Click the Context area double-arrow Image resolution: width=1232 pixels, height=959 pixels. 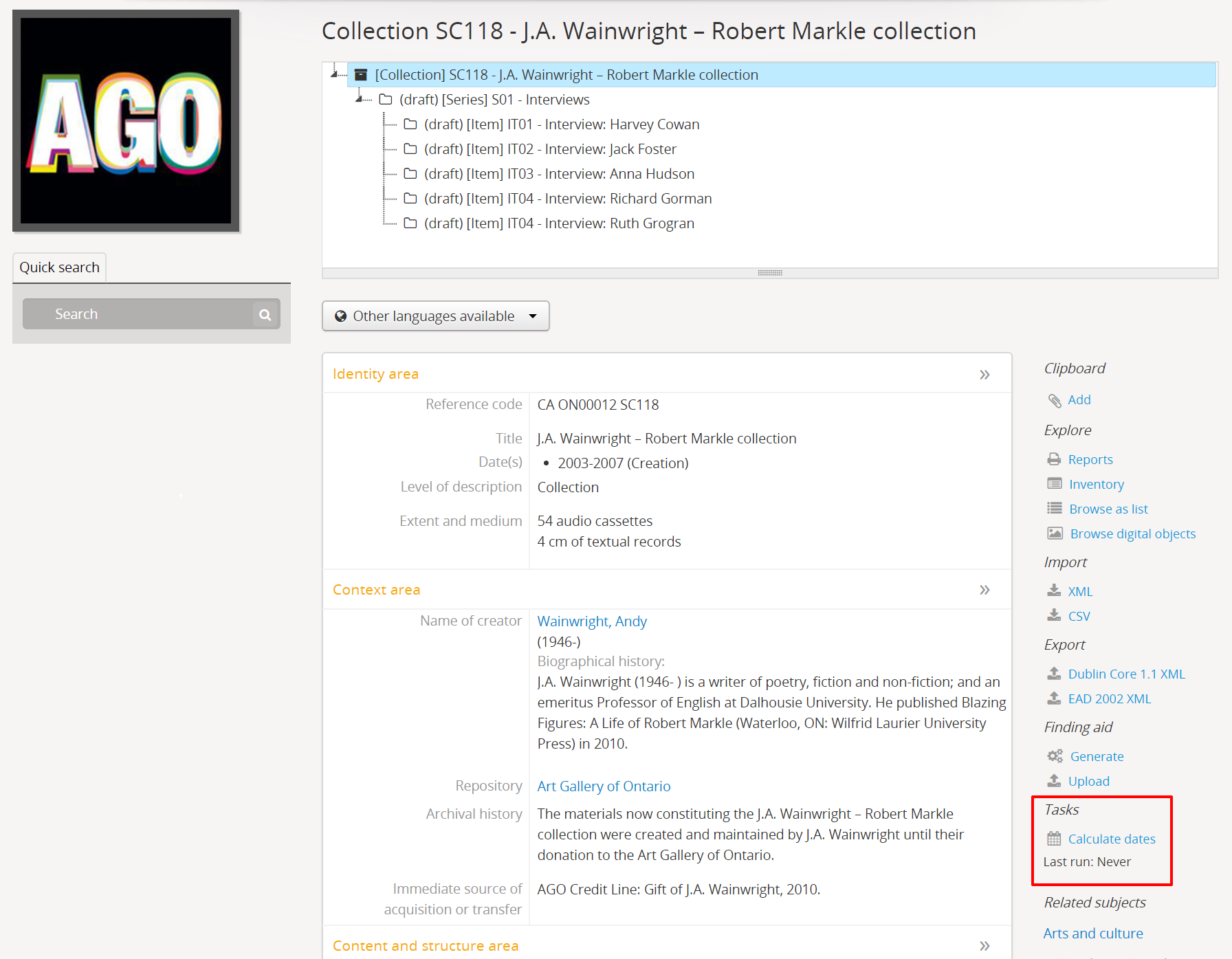984,590
